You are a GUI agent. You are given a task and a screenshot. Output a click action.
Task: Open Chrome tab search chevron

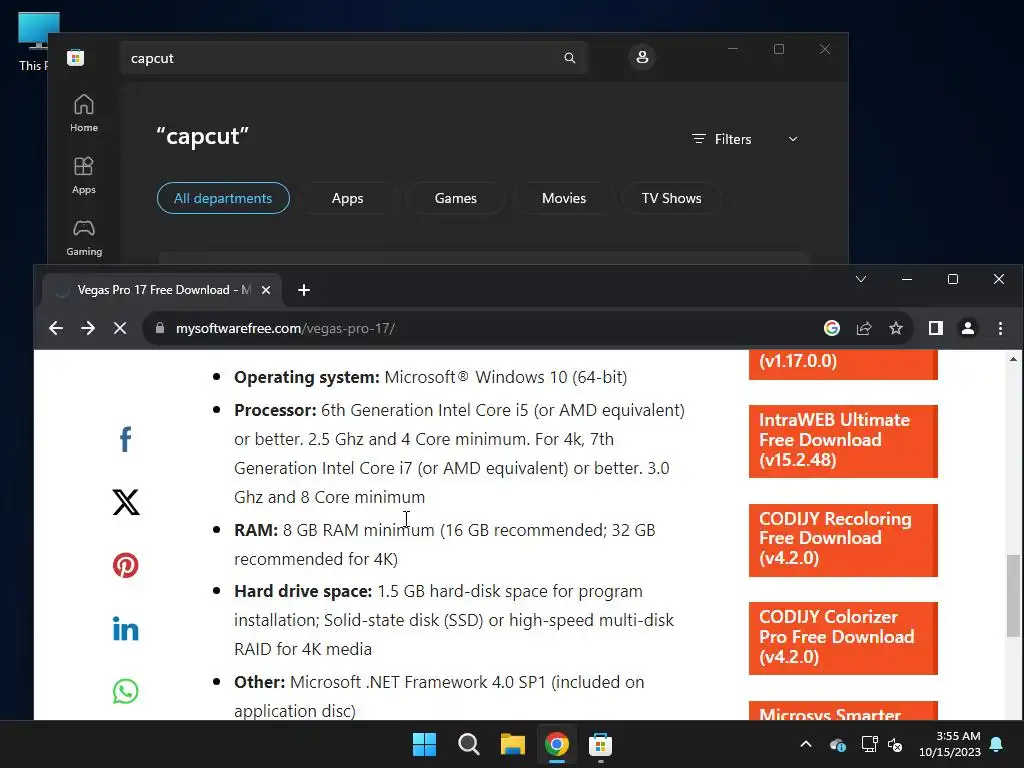861,280
